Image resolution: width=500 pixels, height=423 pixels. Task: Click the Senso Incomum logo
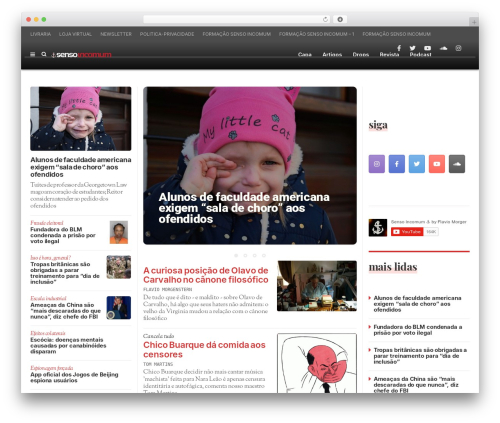tap(81, 55)
